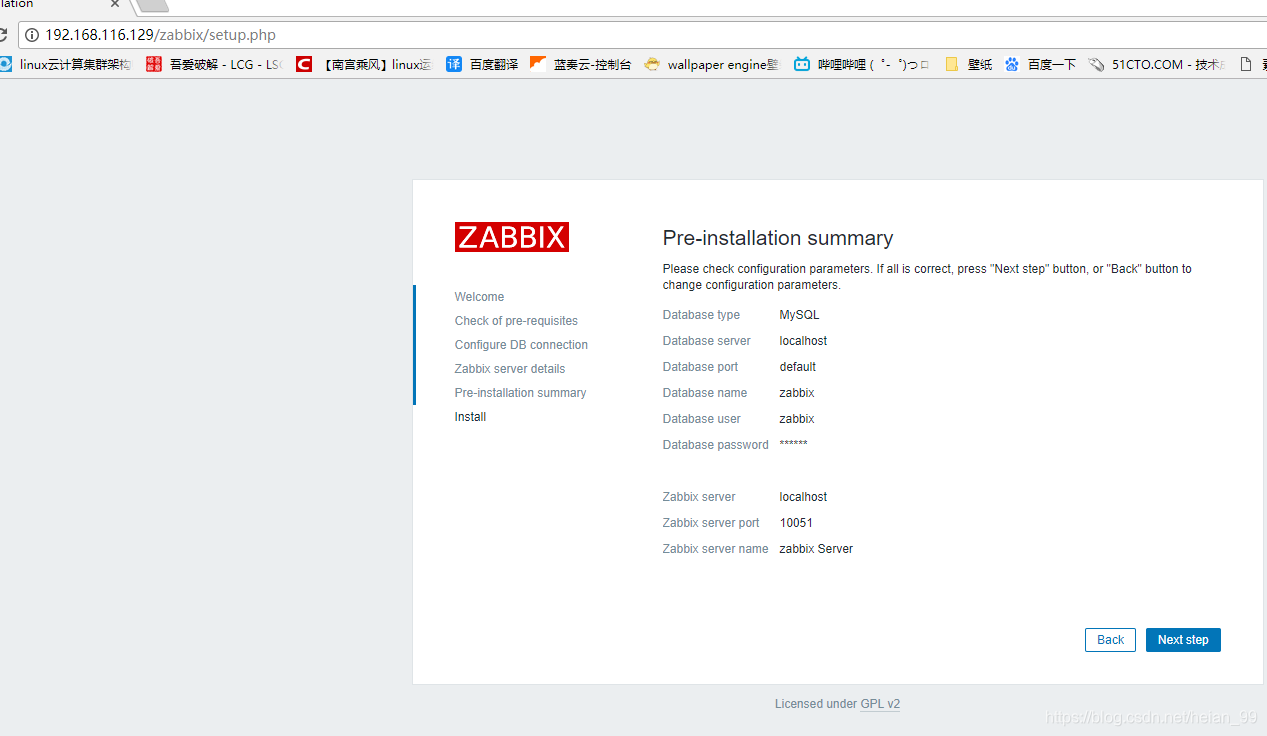The height and width of the screenshot is (736, 1267).
Task: Open the GPL v2 license link
Action: [x=880, y=704]
